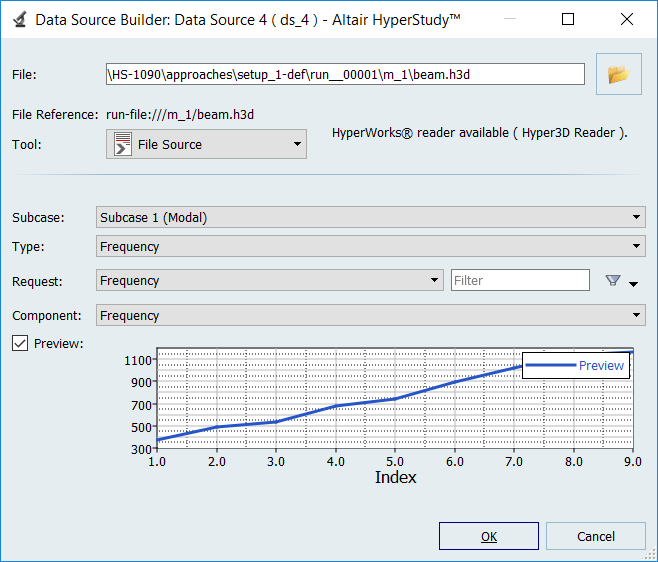Image resolution: width=658 pixels, height=562 pixels.
Task: Click into the File path text field
Action: click(344, 74)
